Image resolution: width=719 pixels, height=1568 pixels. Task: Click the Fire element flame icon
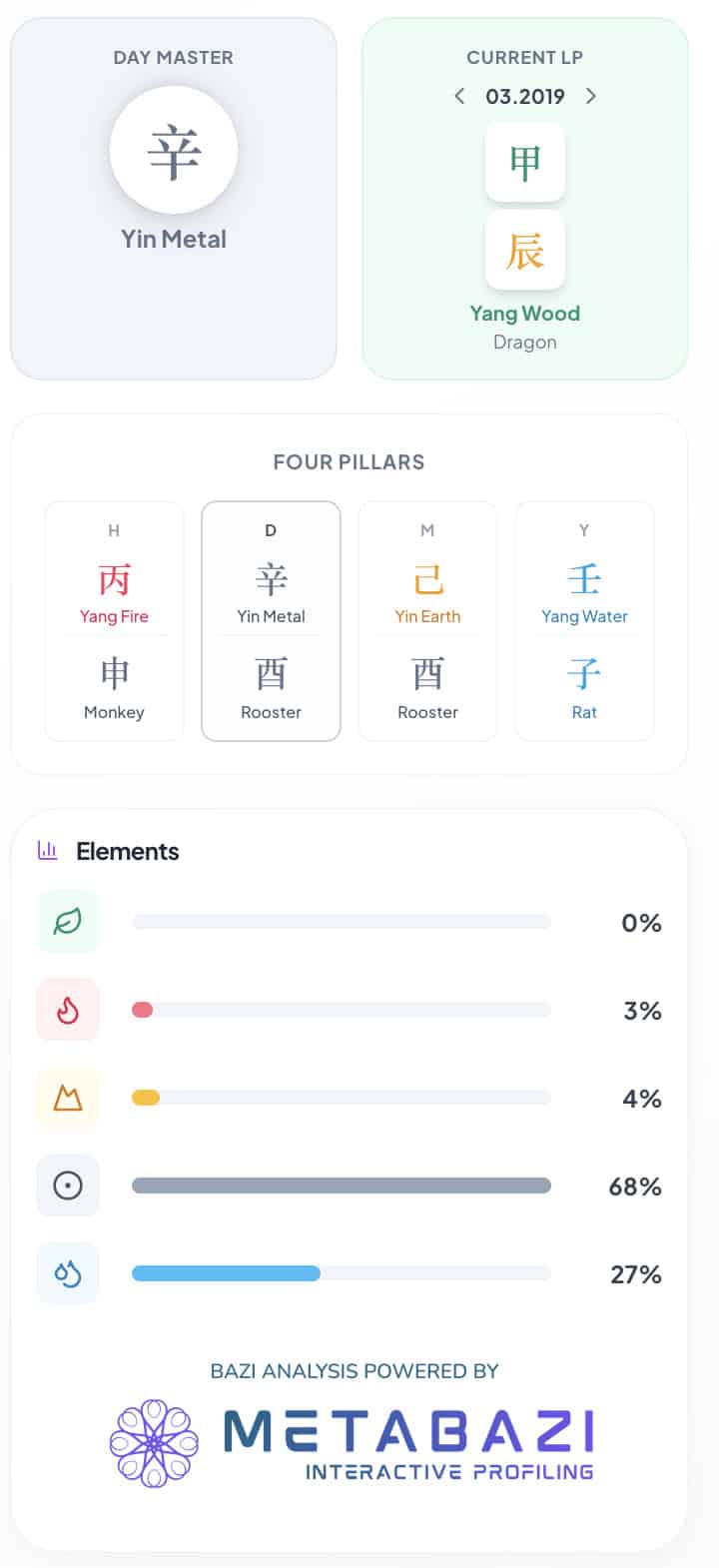coord(68,1010)
